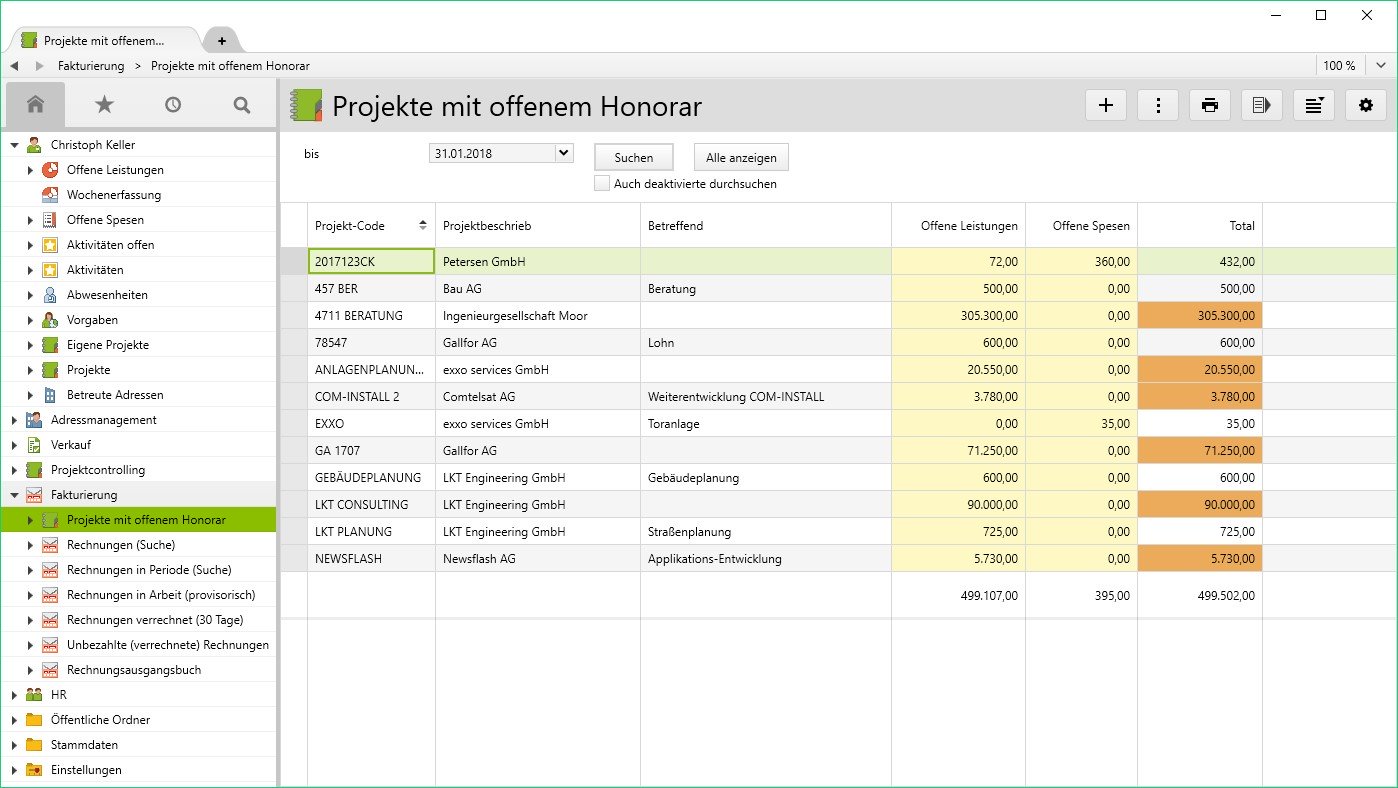Click the plus icon to add entry
Screen dimensions: 1398x788
point(1106,105)
